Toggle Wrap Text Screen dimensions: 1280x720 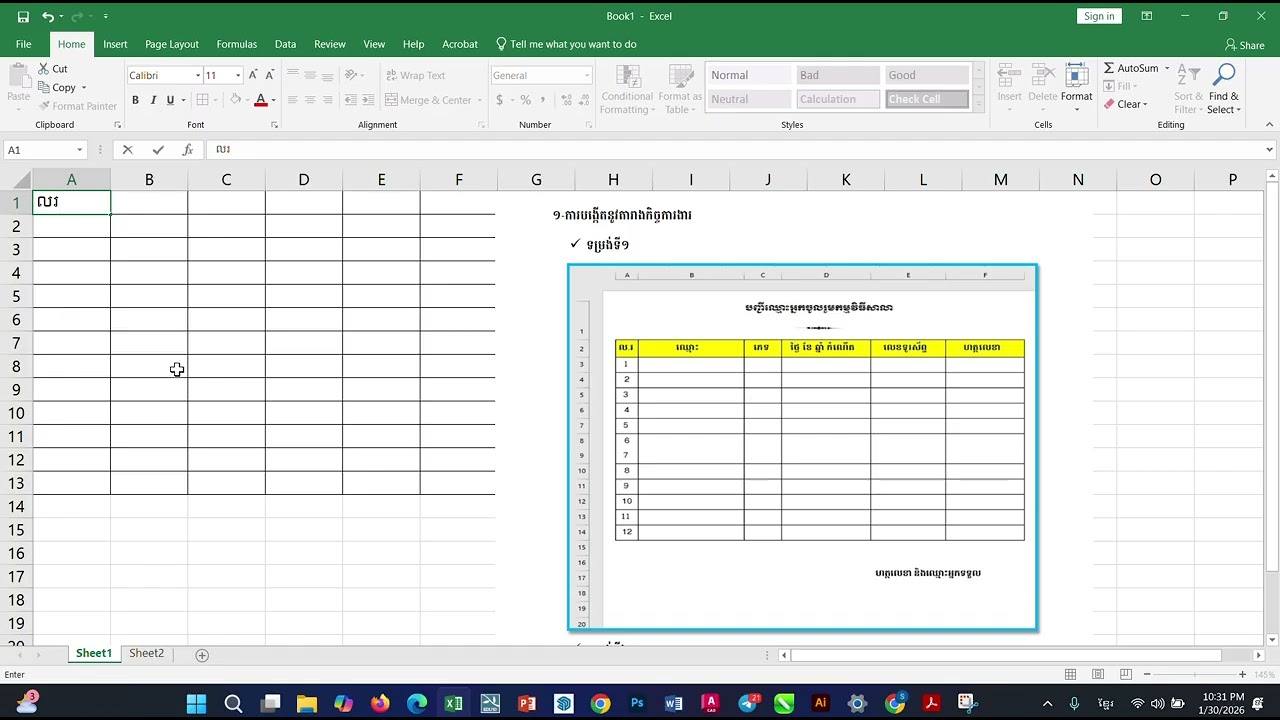coord(414,75)
